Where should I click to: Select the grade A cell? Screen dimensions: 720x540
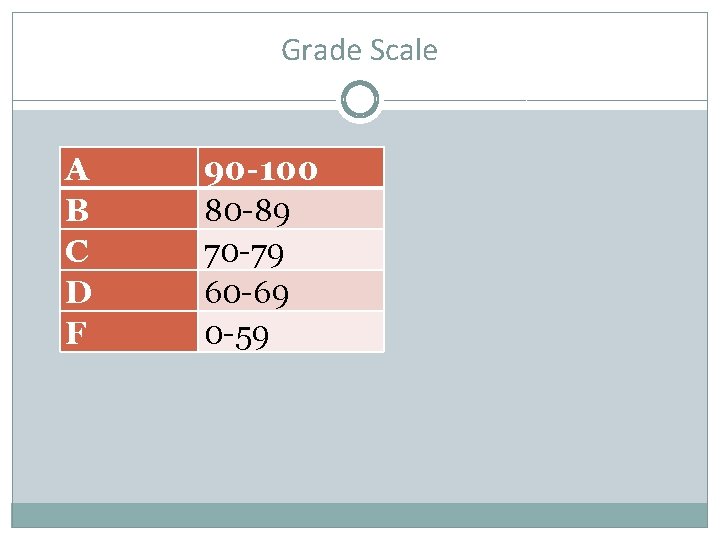click(x=129, y=167)
